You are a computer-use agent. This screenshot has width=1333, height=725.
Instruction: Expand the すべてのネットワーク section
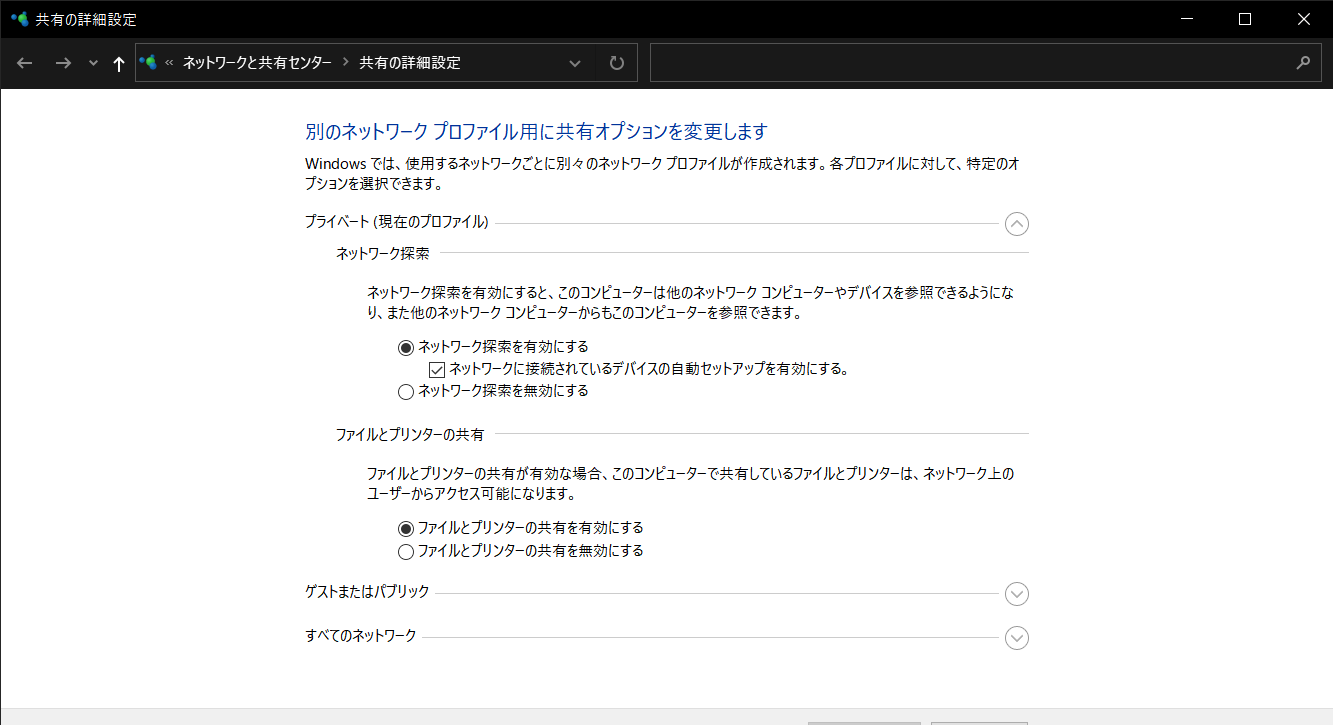click(1017, 638)
